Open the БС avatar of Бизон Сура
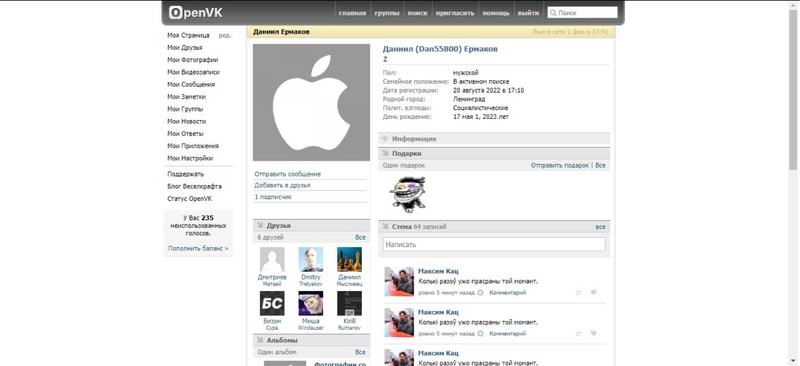The height and width of the screenshot is (366, 800). (x=272, y=303)
